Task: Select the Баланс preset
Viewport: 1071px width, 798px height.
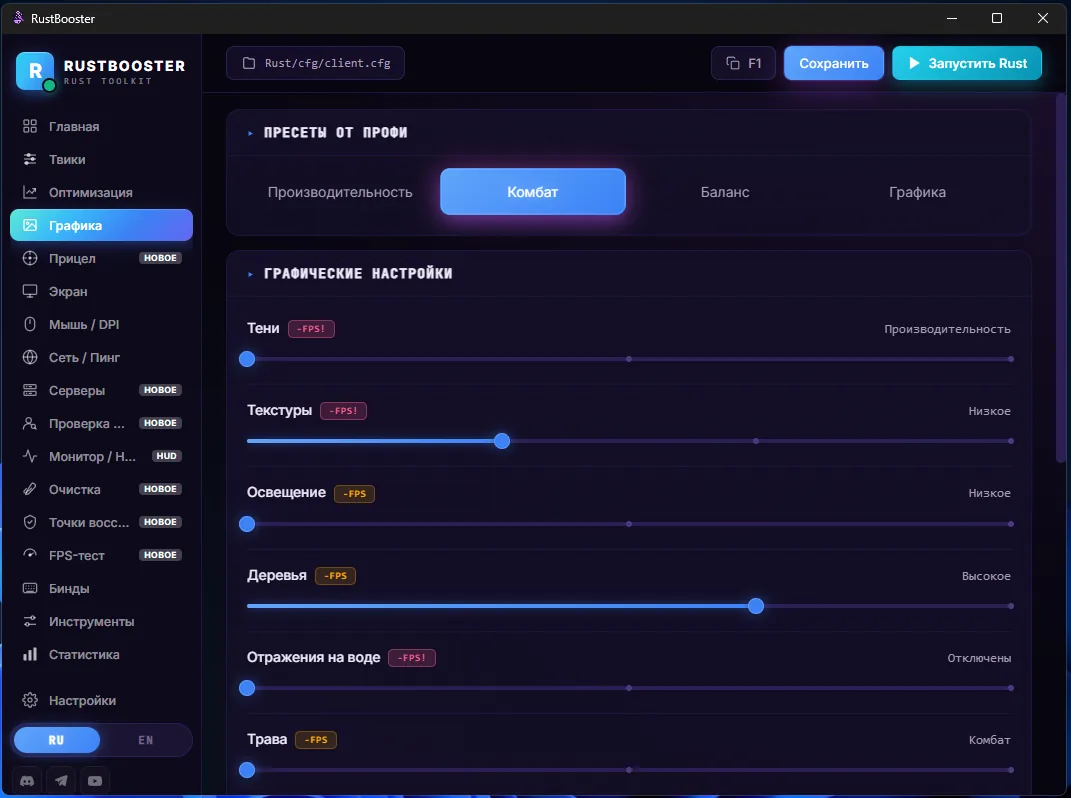Action: (x=725, y=192)
